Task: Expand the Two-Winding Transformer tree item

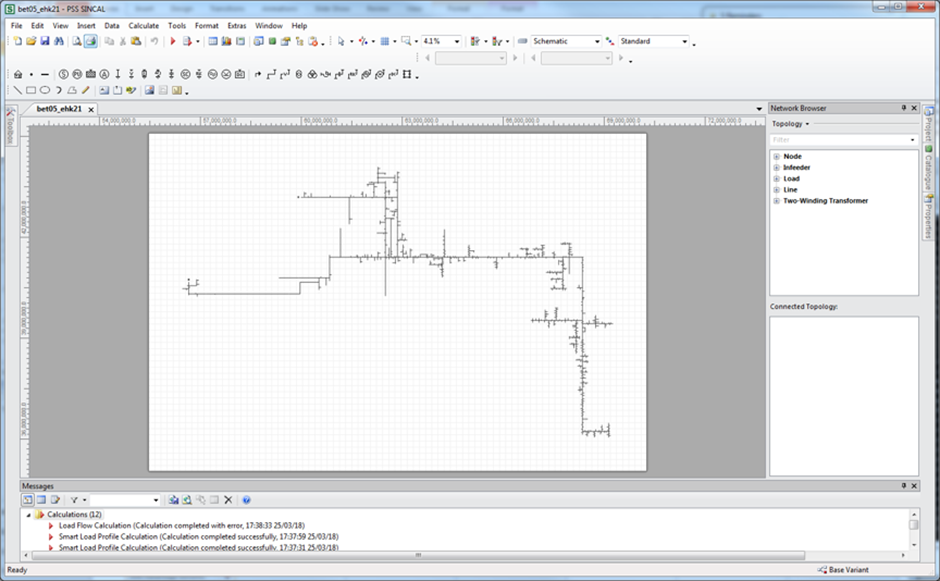Action: coord(776,201)
